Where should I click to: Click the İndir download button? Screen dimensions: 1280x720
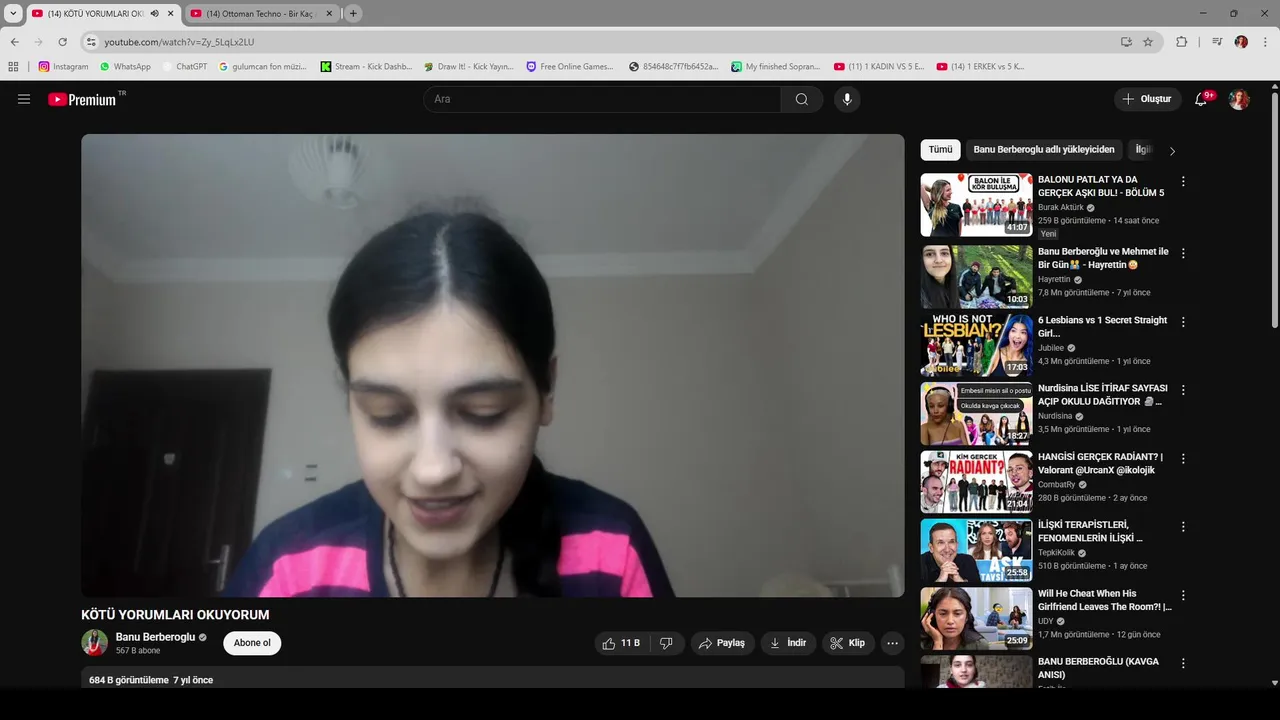tap(788, 643)
